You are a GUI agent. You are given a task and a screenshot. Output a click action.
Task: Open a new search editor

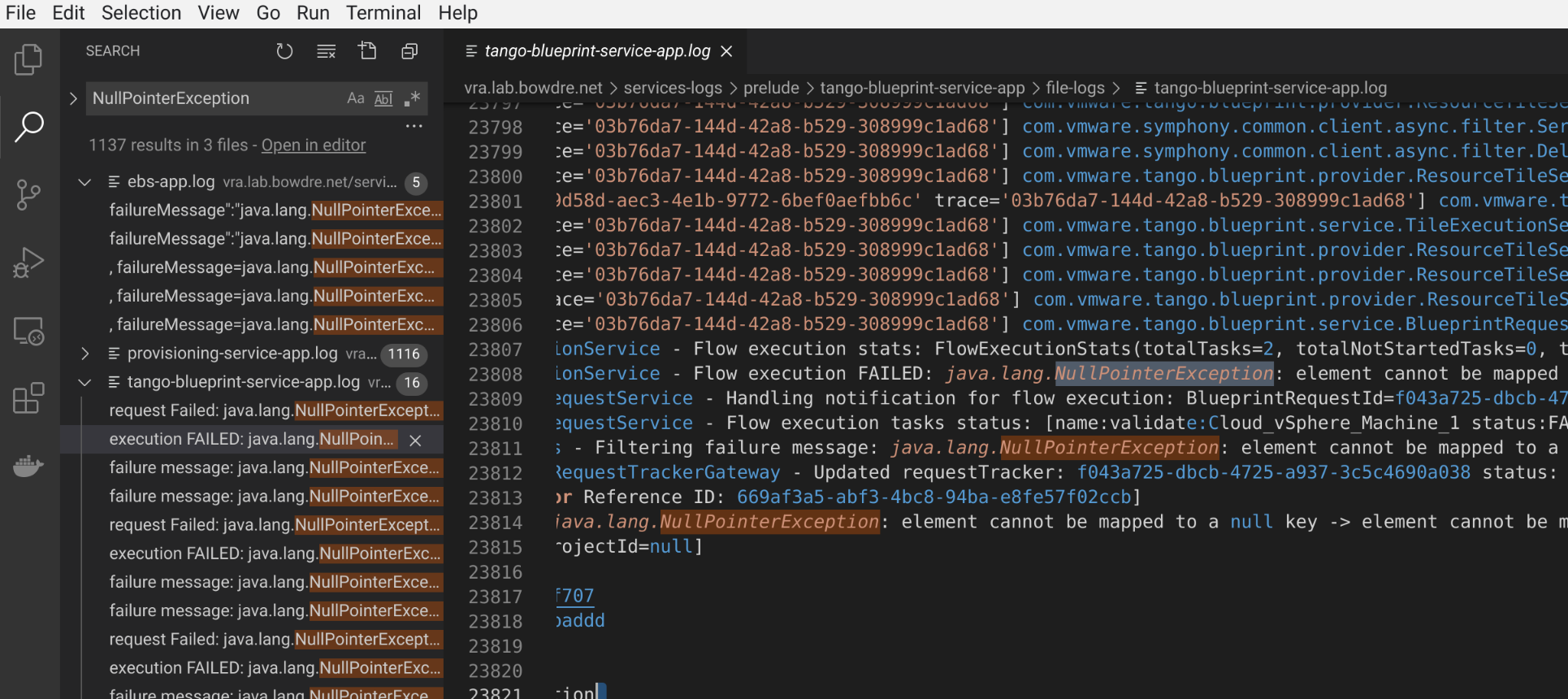368,51
